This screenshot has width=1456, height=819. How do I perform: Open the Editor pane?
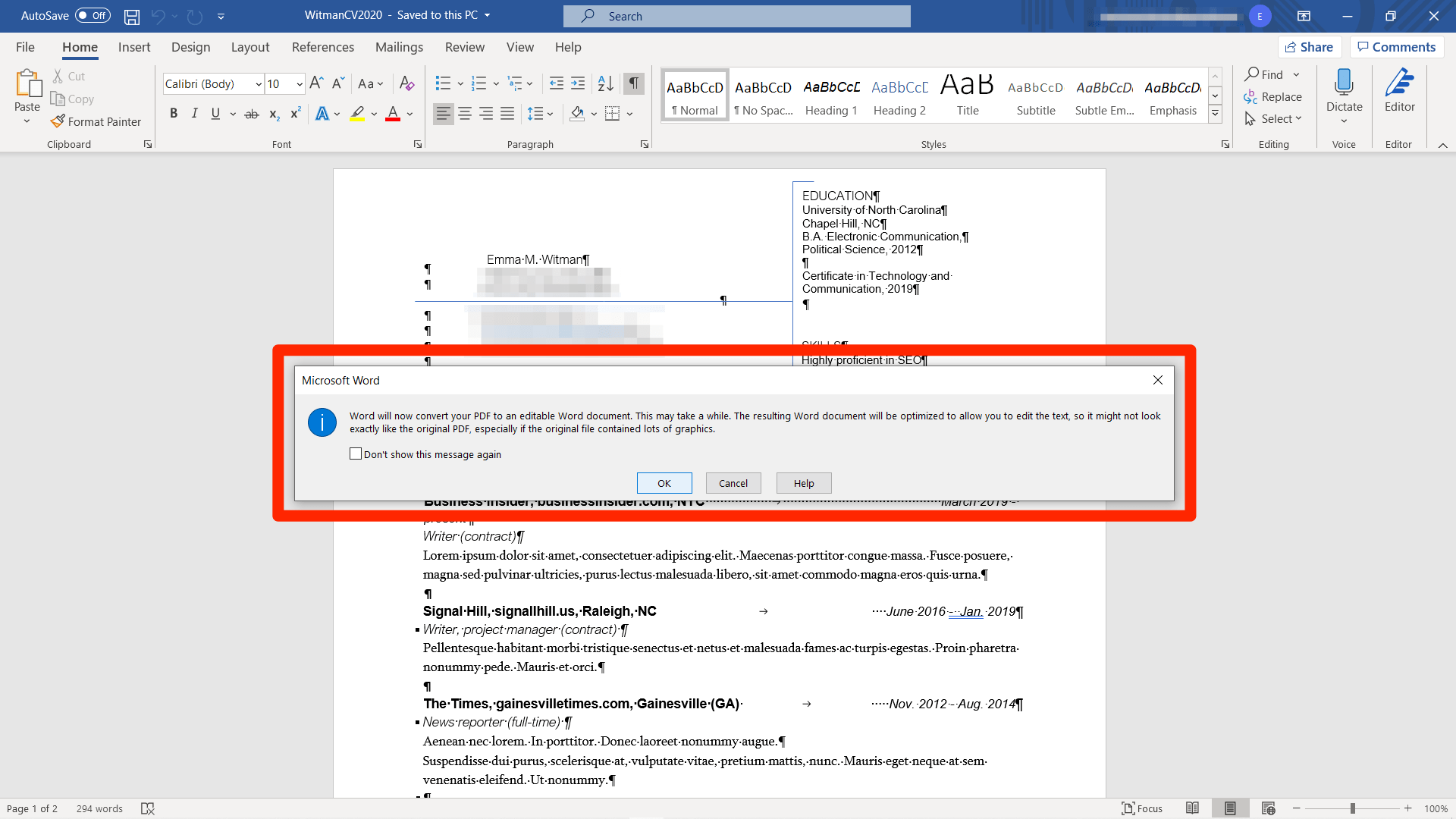(x=1399, y=91)
